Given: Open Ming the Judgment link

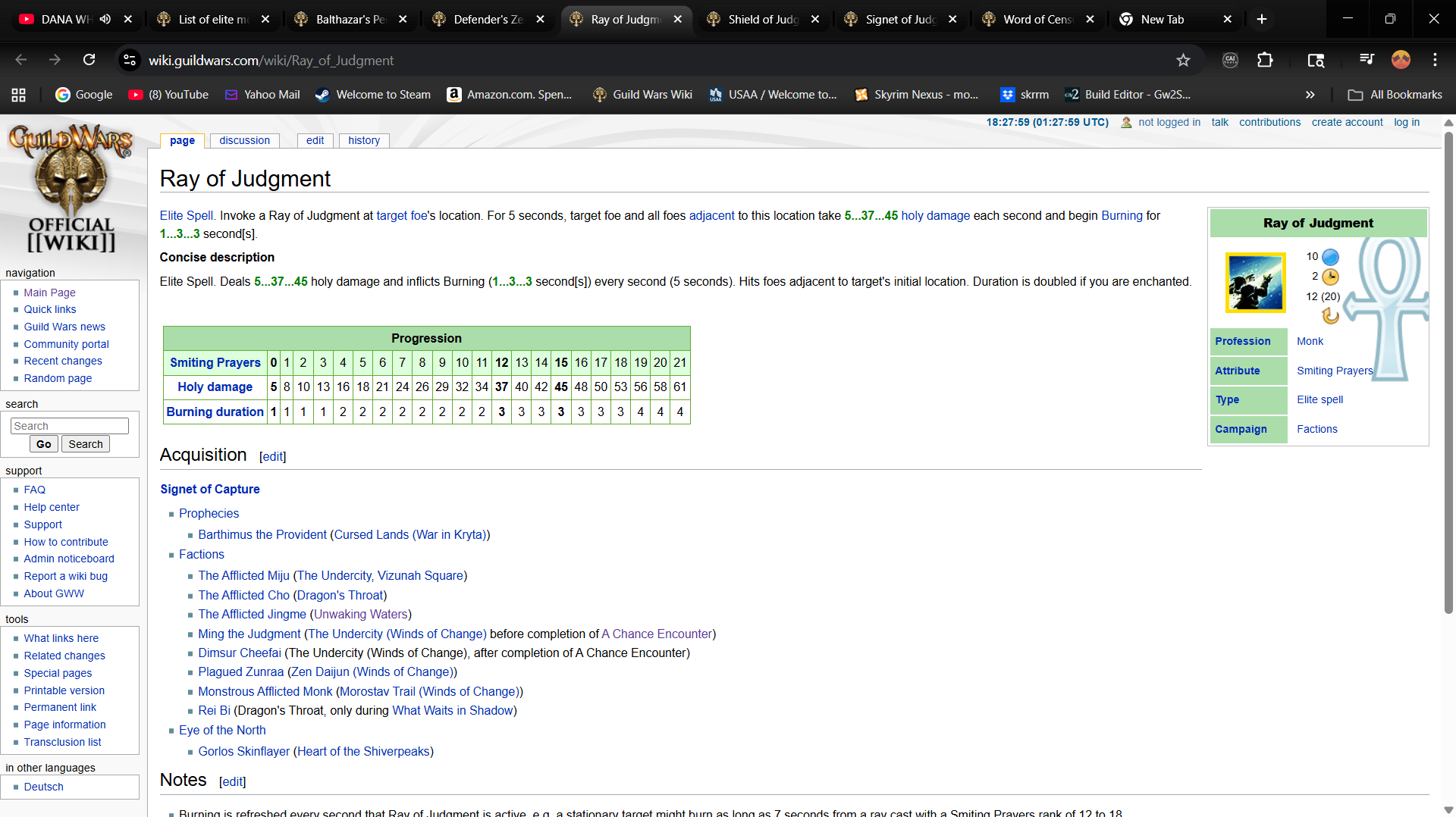Looking at the screenshot, I should [249, 634].
